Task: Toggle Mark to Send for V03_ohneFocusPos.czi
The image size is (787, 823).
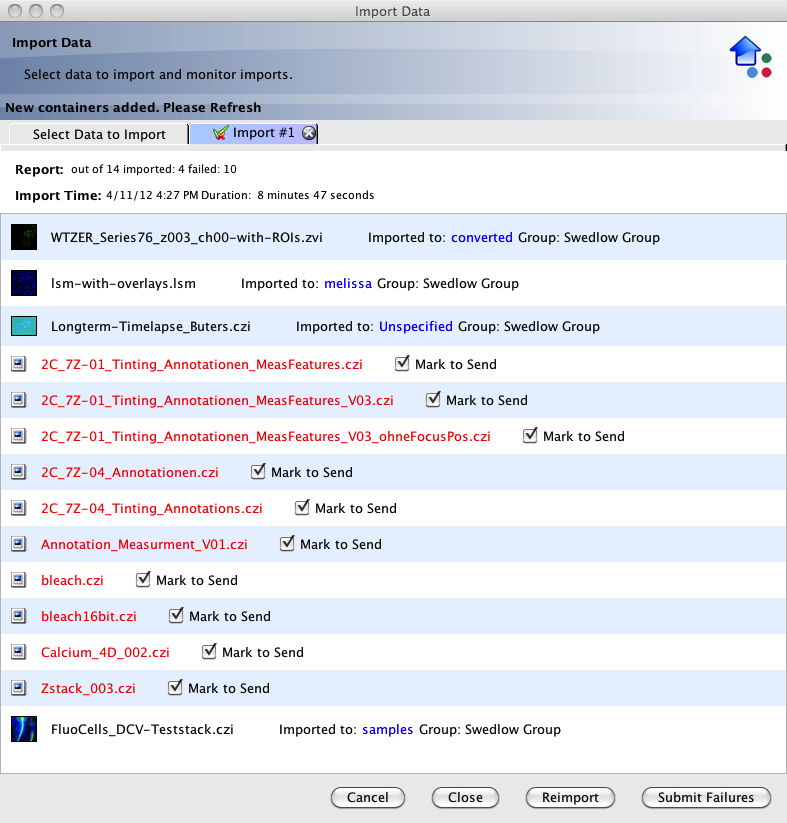Action: pyautogui.click(x=530, y=435)
